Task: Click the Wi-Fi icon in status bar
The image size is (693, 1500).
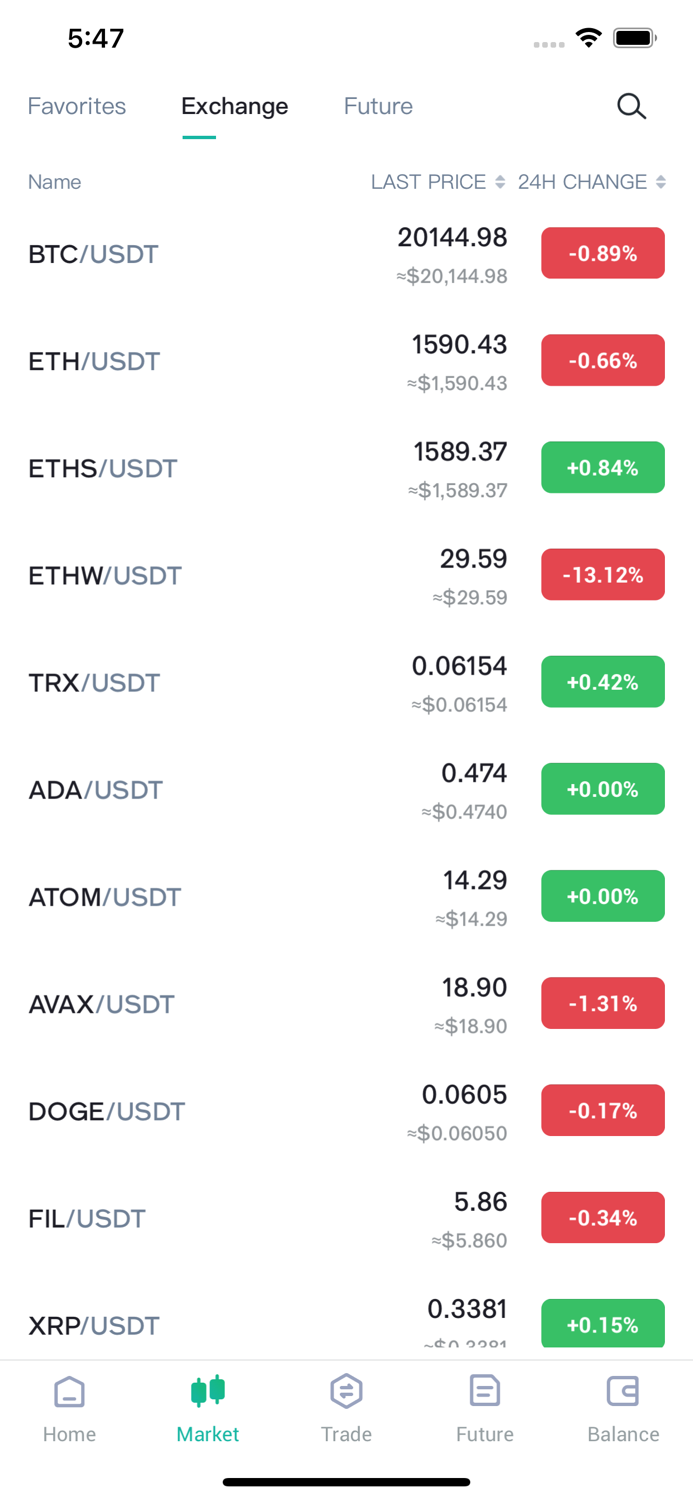Action: [588, 37]
